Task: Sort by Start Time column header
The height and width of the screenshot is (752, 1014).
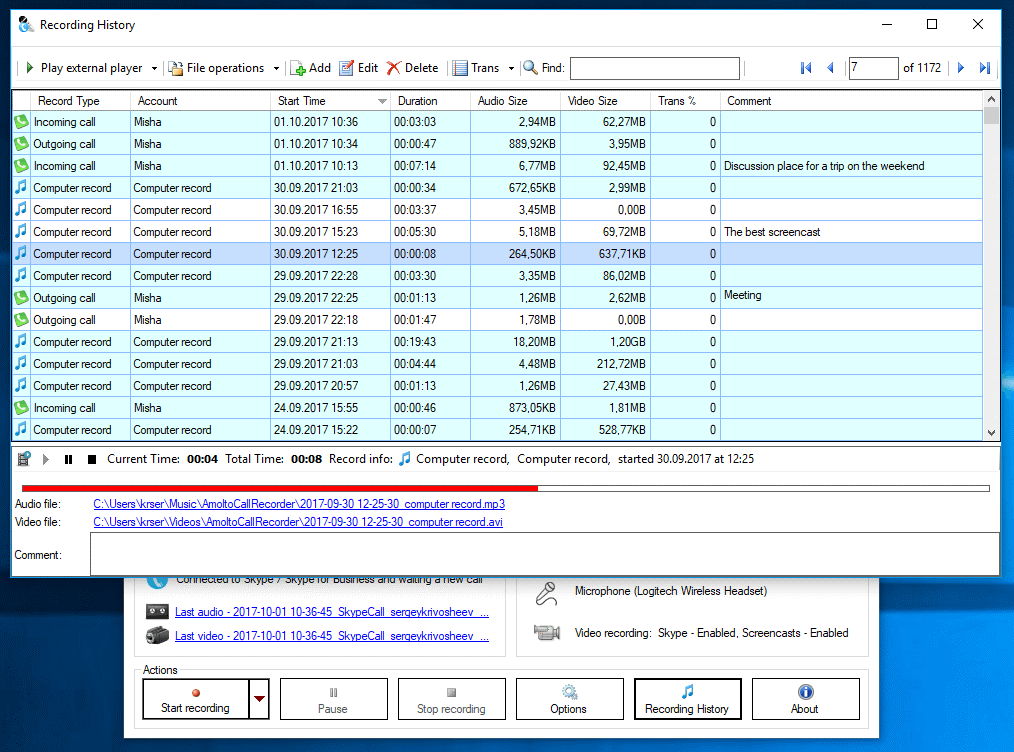Action: click(330, 101)
